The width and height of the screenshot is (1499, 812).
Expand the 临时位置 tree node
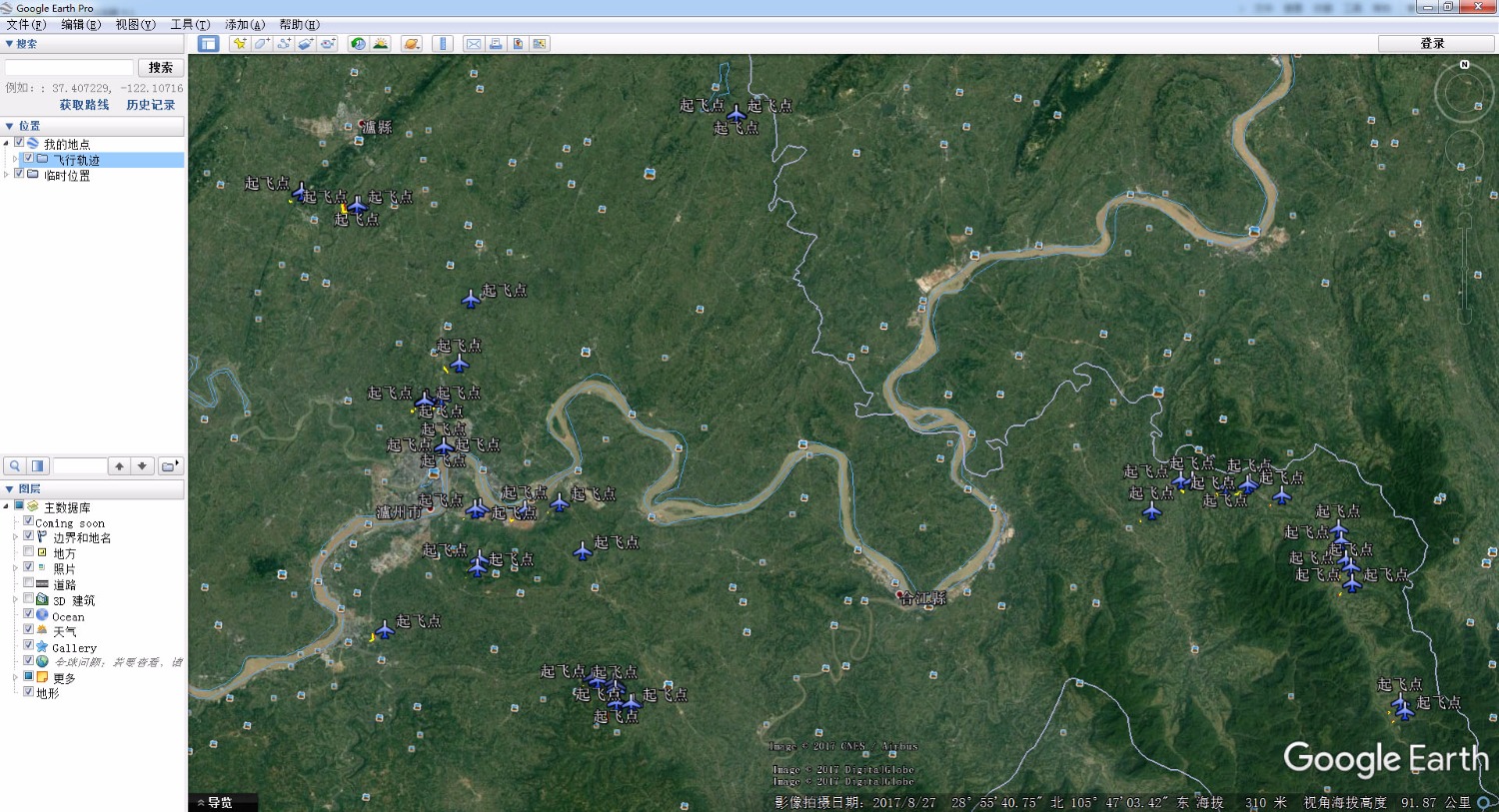coord(7,175)
